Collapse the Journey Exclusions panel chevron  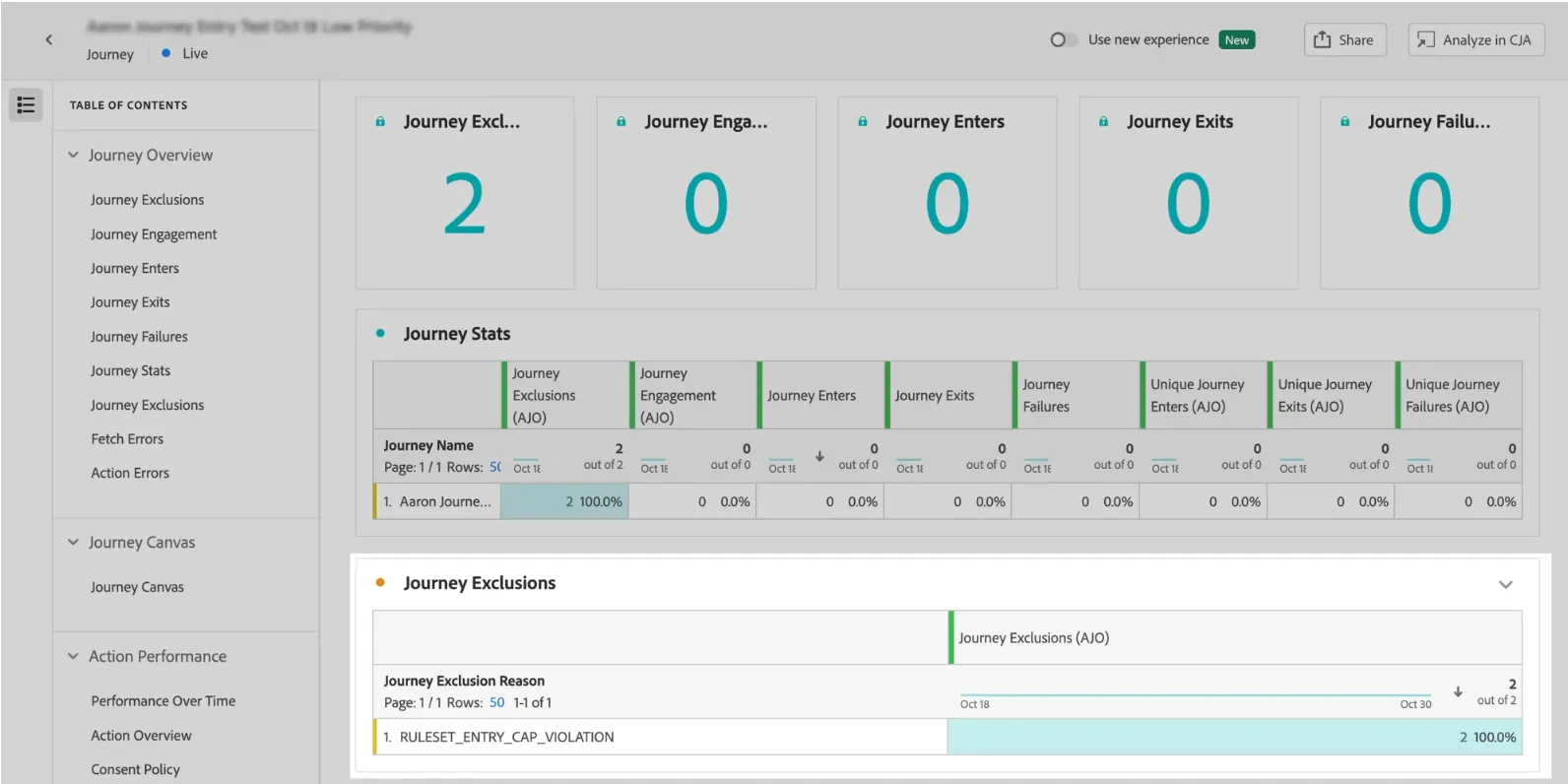[1505, 584]
